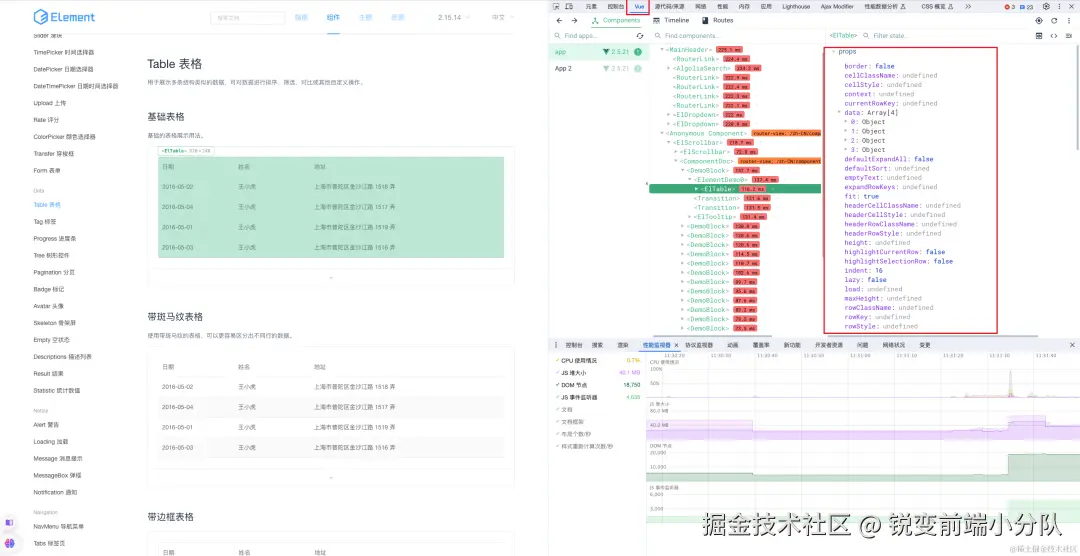This screenshot has height=556, width=1080.
Task: Click the inspect DOM code icon in state pane
Action: click(x=1054, y=36)
